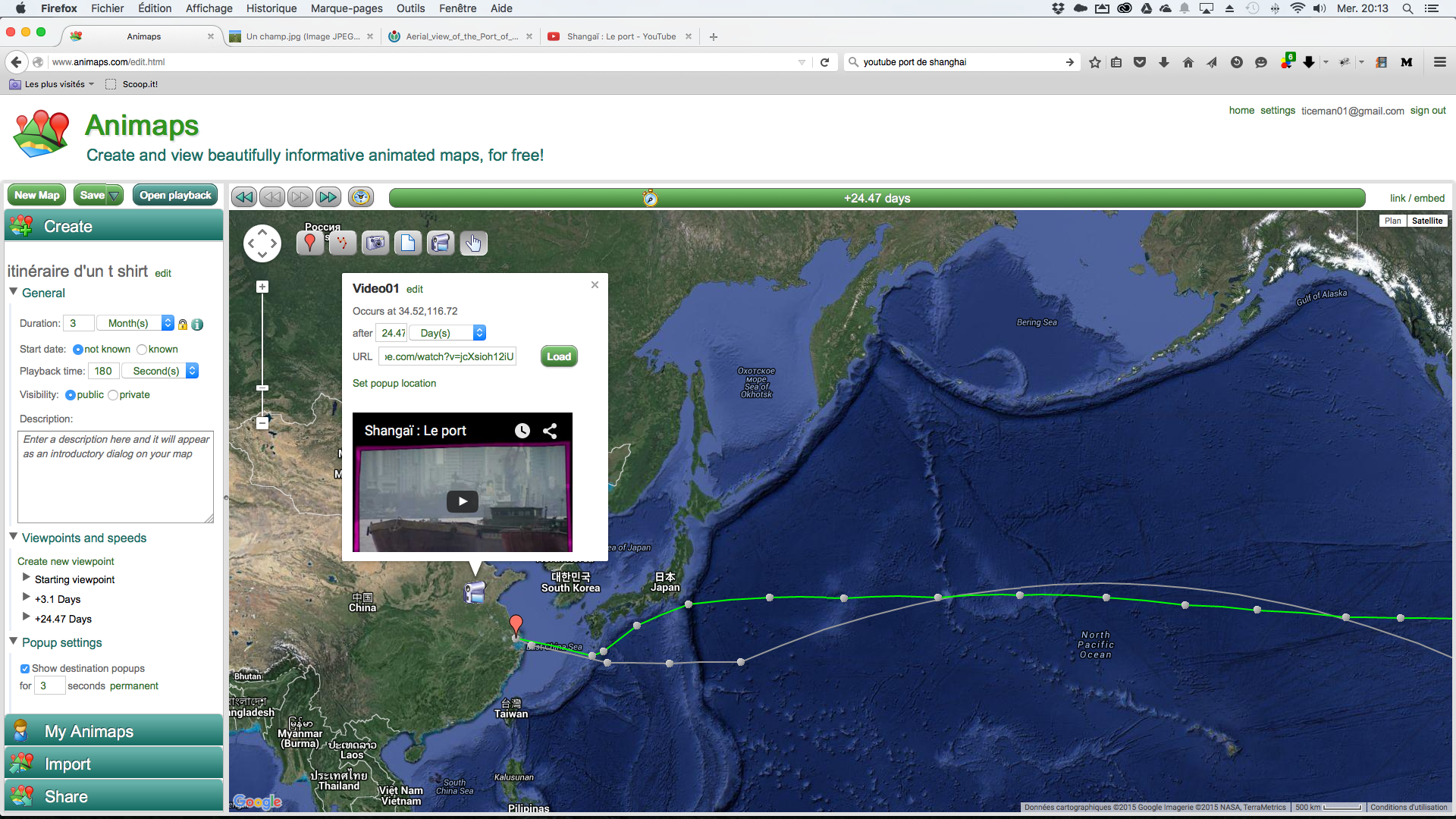Screen dimensions: 1456x819
Task: Switch map to Satellite view
Action: (1427, 221)
